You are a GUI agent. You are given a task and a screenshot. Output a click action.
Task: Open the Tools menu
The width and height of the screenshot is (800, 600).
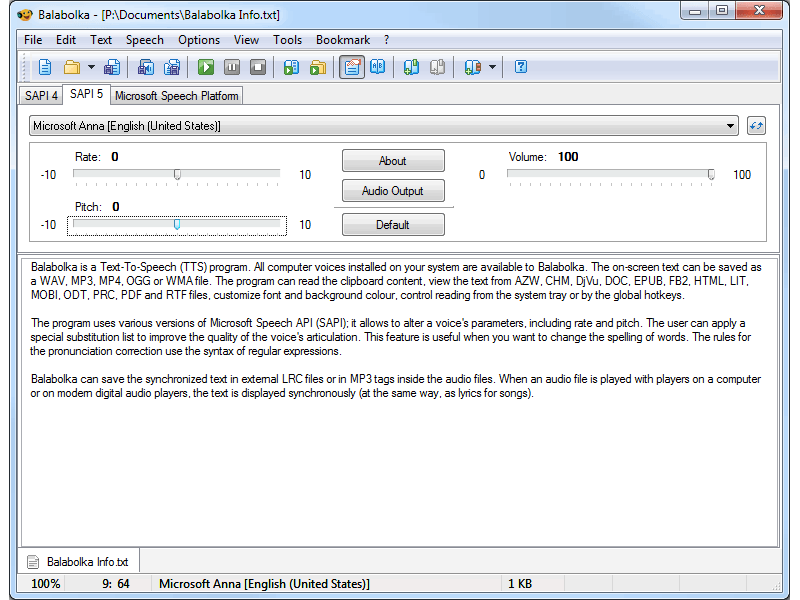(287, 40)
